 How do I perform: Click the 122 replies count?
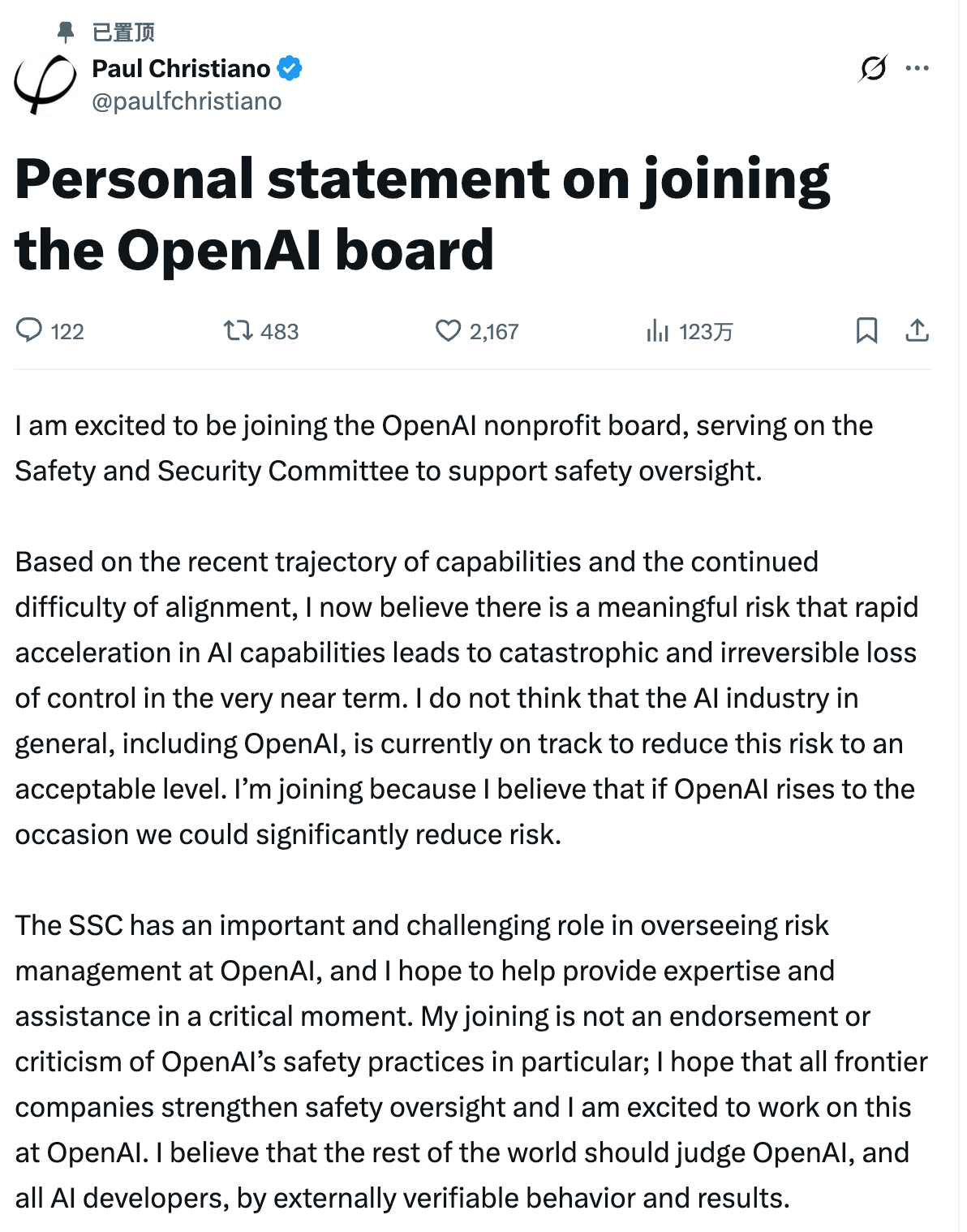[x=67, y=331]
